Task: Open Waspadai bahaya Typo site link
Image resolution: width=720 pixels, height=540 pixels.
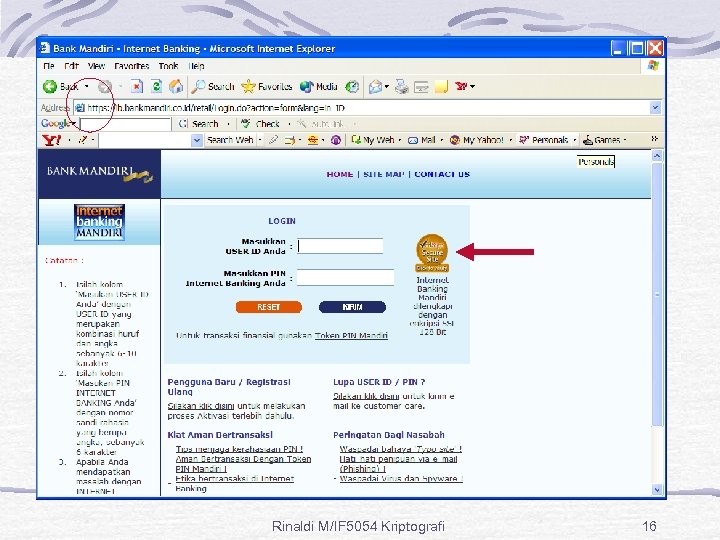Action: point(400,449)
